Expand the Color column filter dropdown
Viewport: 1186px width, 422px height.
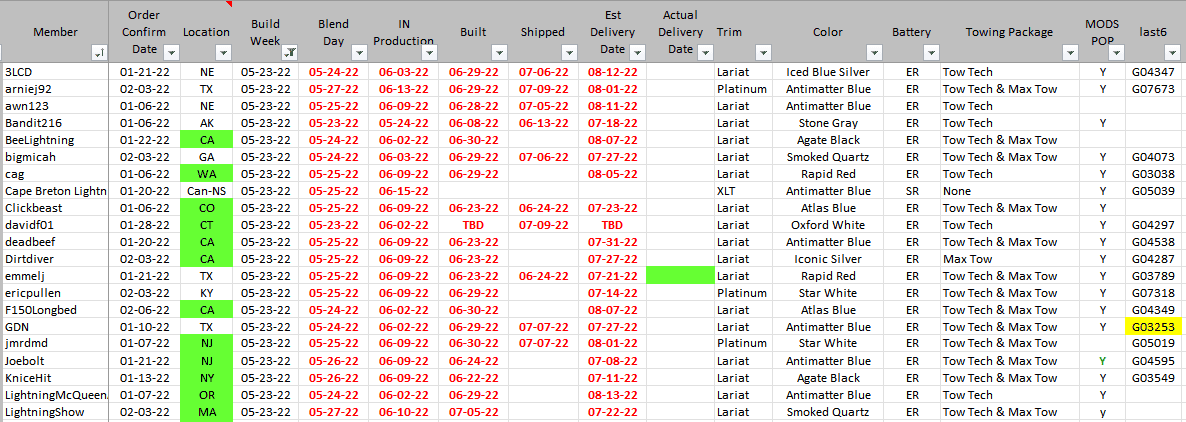pos(876,52)
